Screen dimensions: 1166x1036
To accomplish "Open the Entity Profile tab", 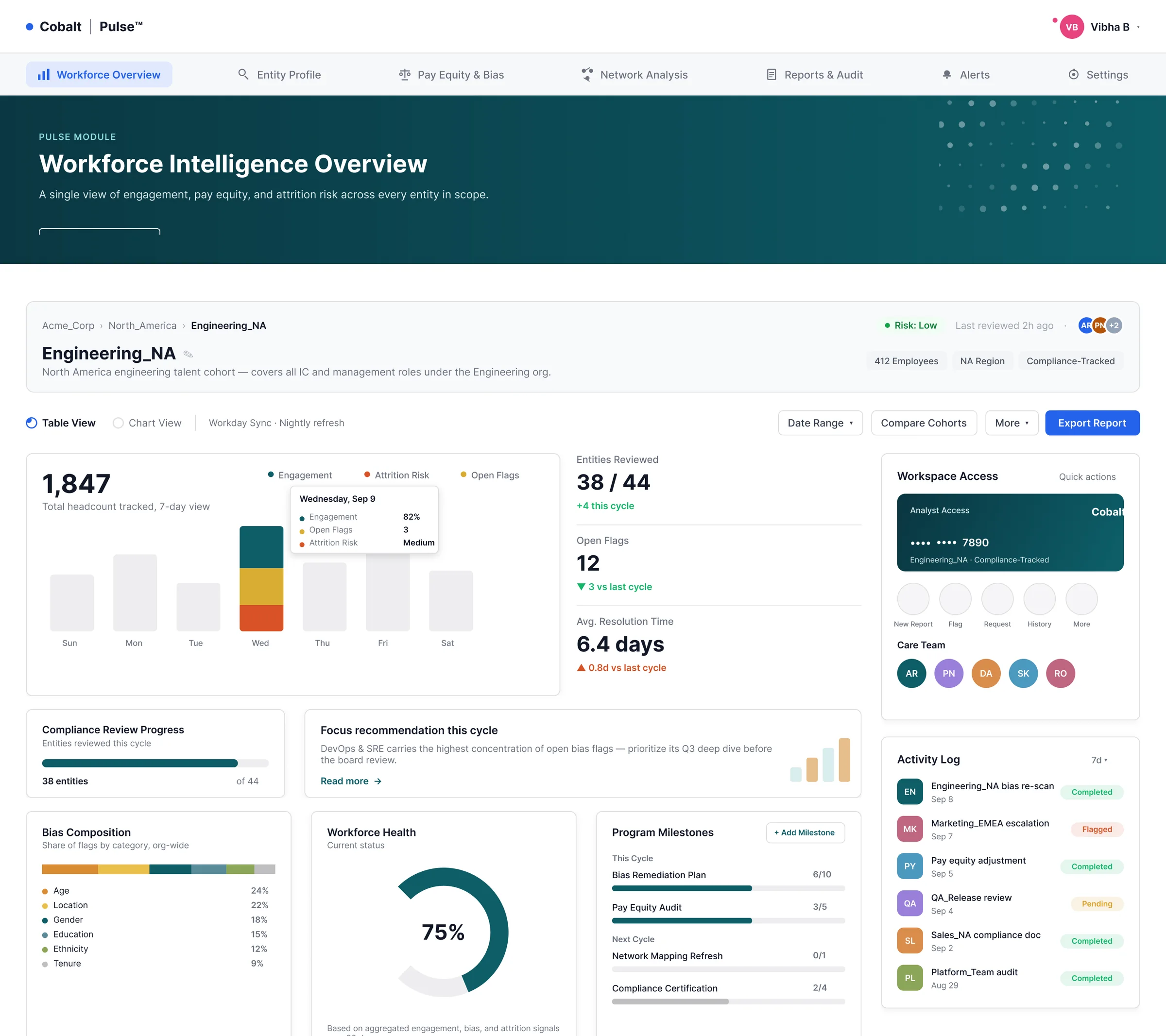I will 279,75.
